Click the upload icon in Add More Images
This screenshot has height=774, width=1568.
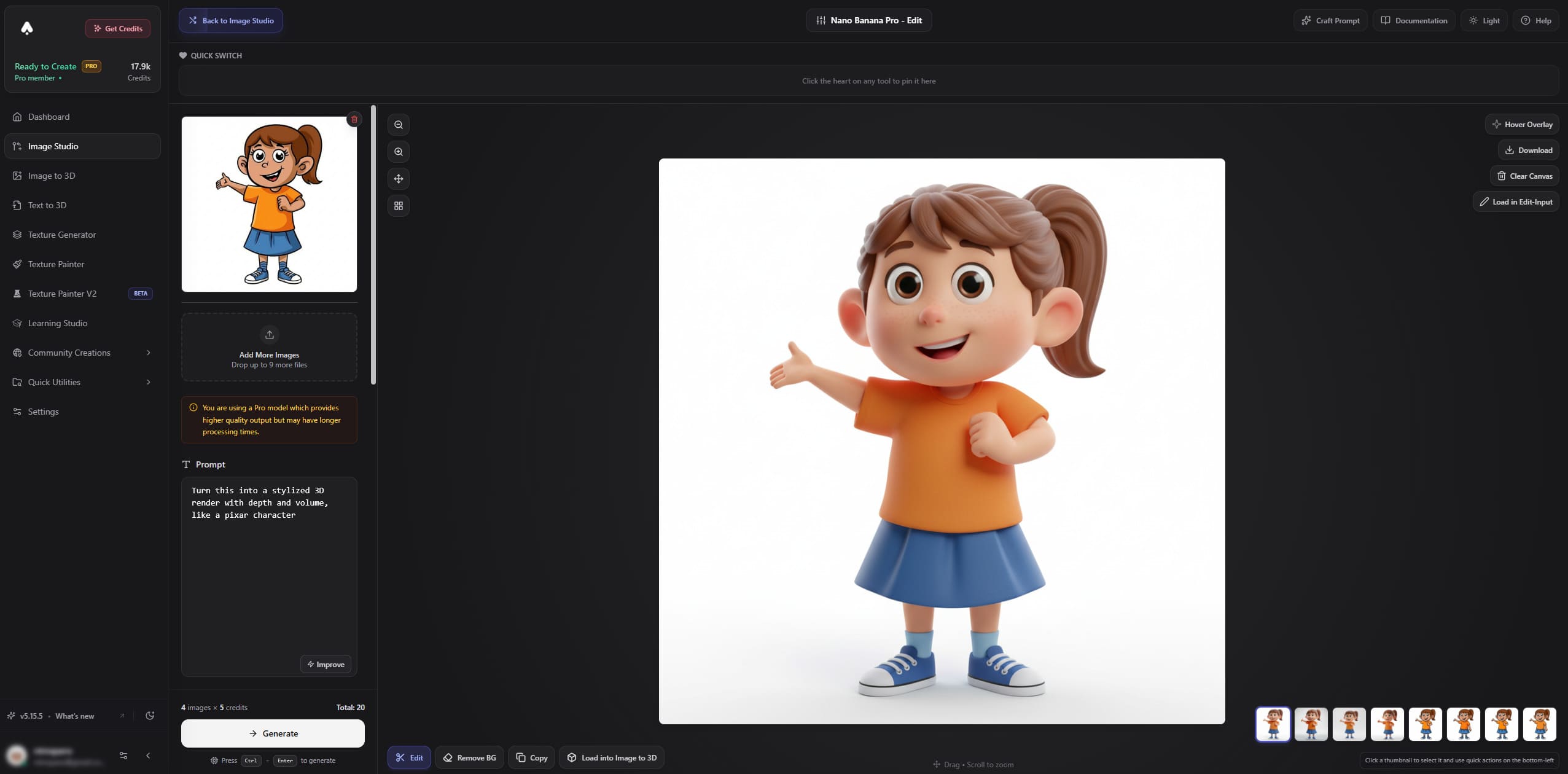tap(269, 335)
